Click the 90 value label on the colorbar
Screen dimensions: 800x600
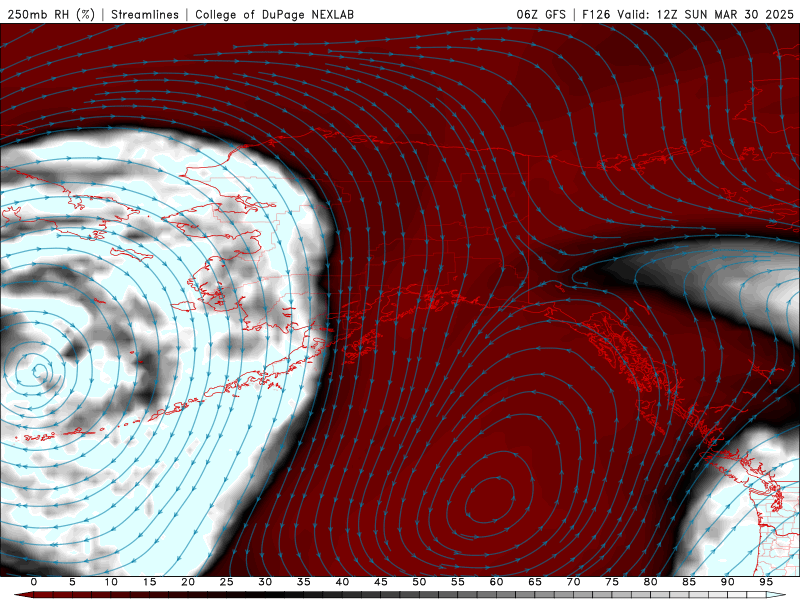[727, 582]
